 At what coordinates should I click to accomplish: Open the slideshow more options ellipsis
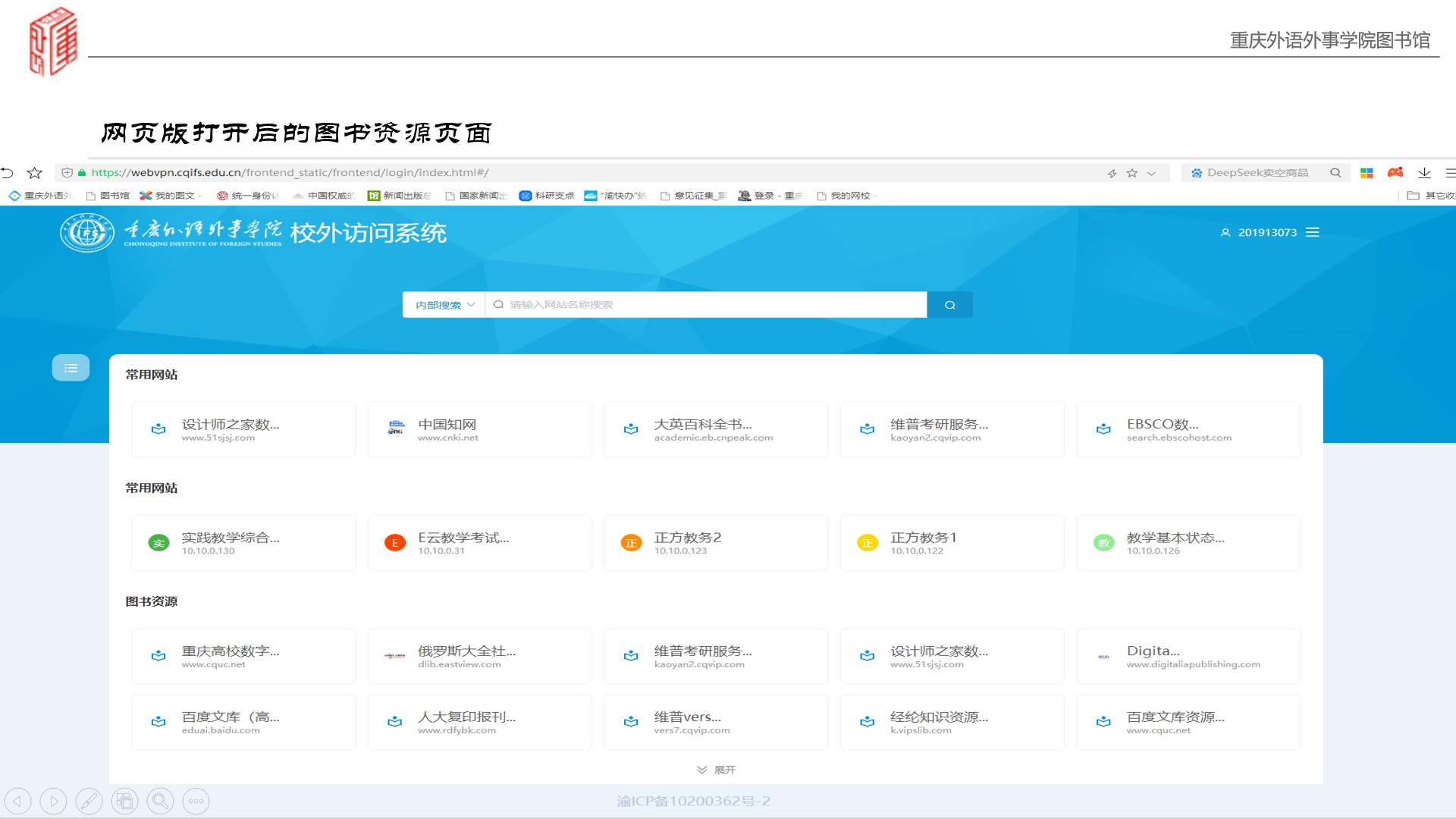click(x=196, y=801)
